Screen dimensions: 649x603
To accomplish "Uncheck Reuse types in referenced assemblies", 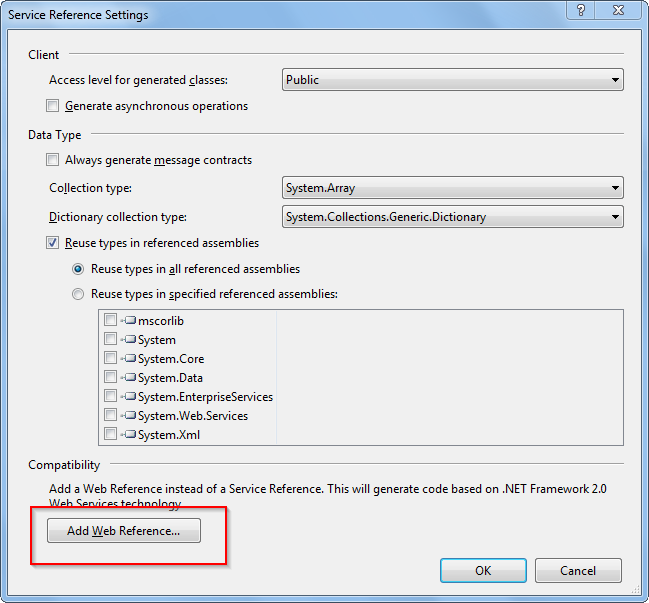I will pos(52,243).
